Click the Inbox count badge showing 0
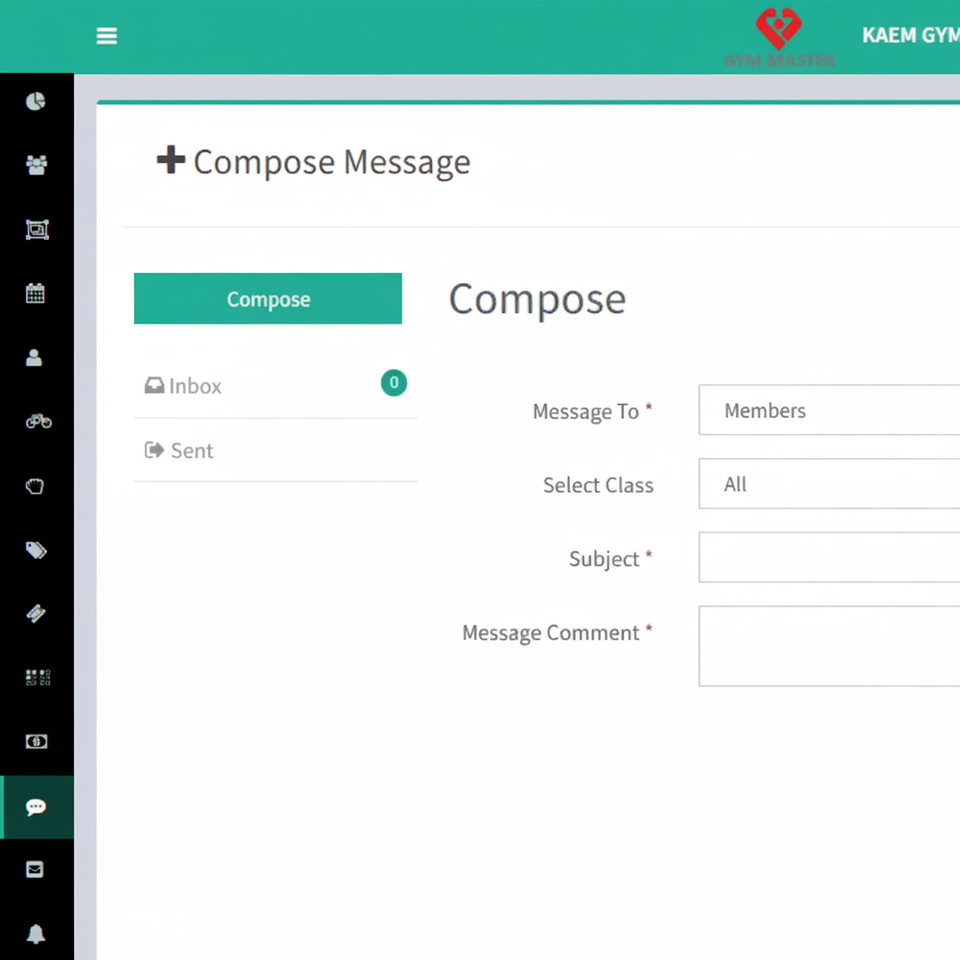The width and height of the screenshot is (960, 960). pos(394,383)
